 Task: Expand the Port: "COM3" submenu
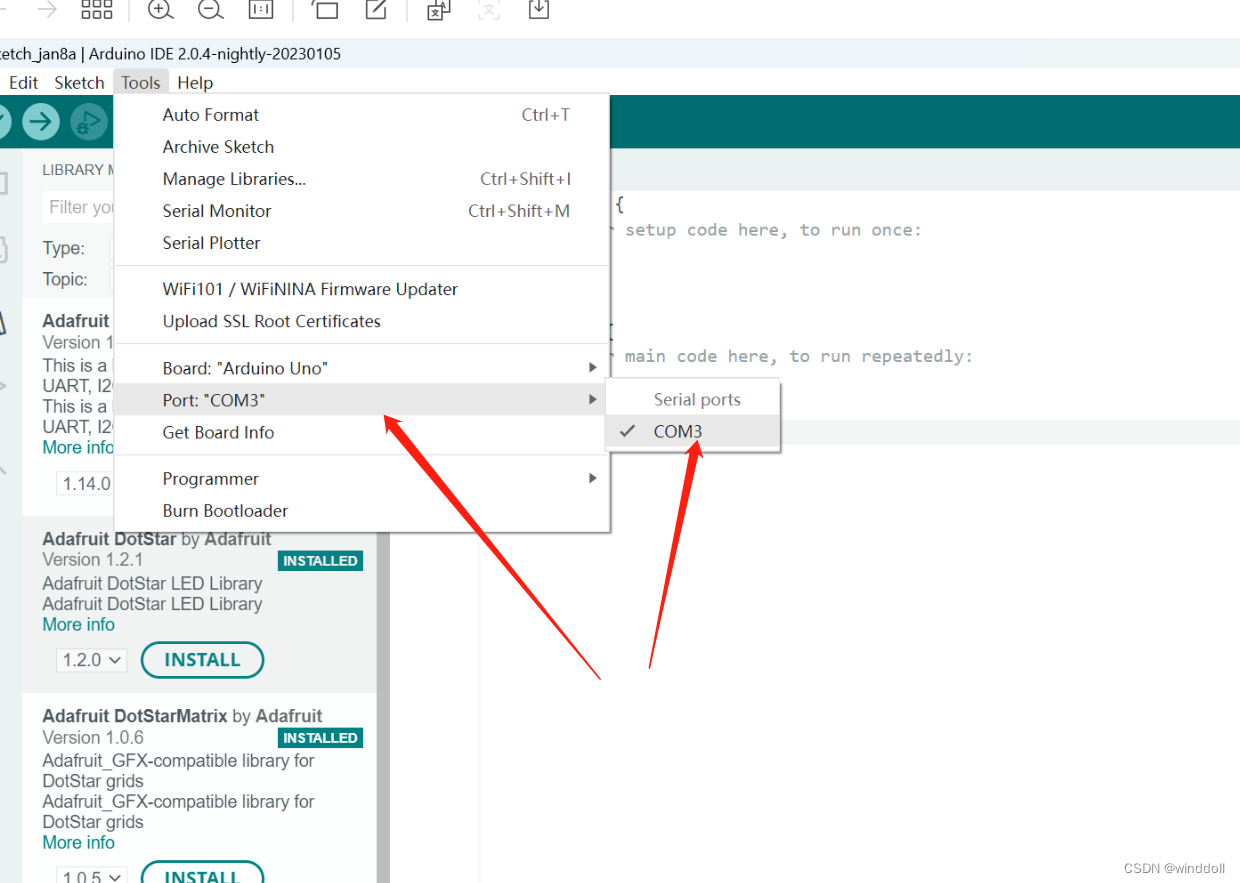362,400
